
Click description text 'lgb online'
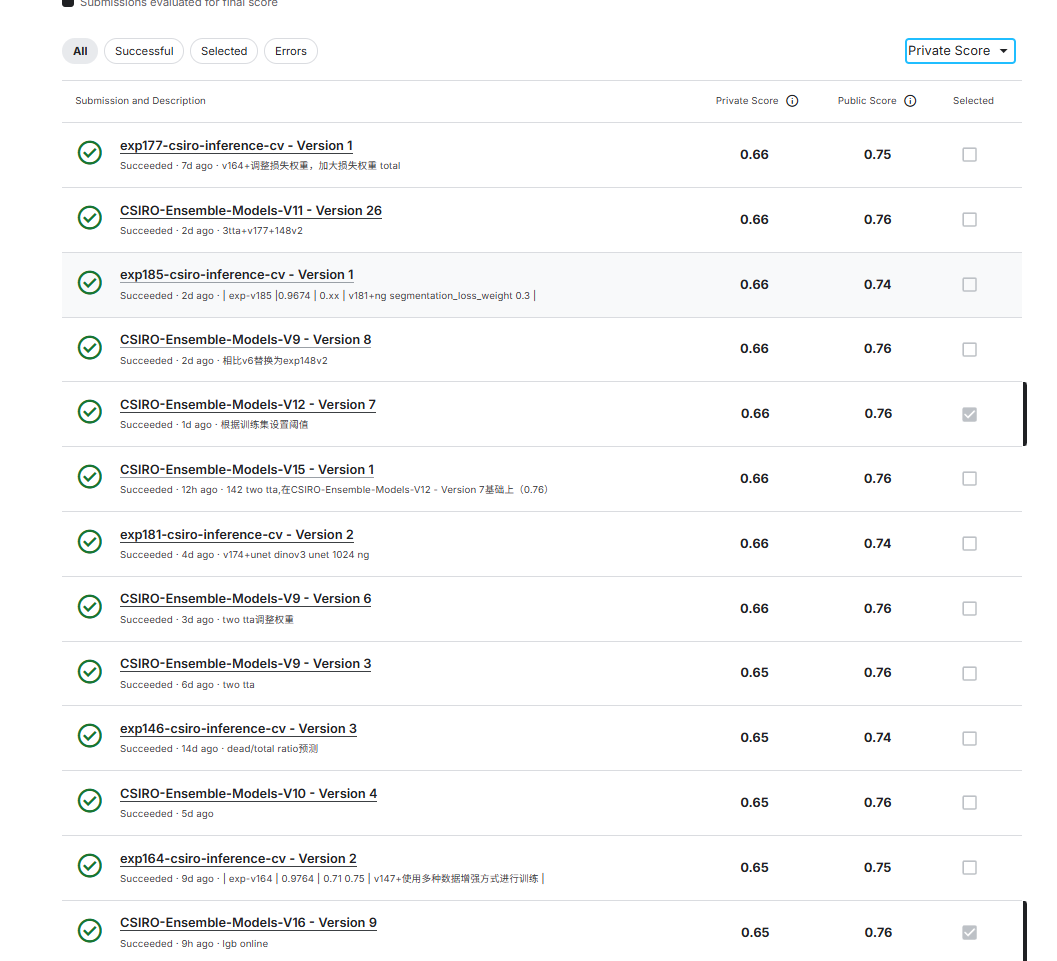tap(245, 943)
